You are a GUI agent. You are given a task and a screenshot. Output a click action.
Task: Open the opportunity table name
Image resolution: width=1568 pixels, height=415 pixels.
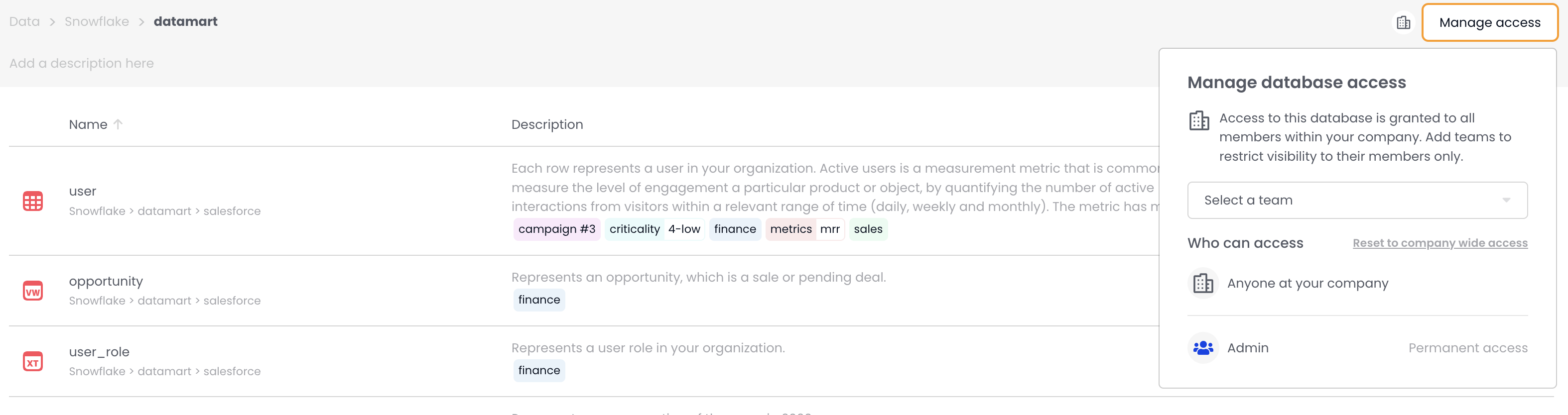[x=106, y=281]
